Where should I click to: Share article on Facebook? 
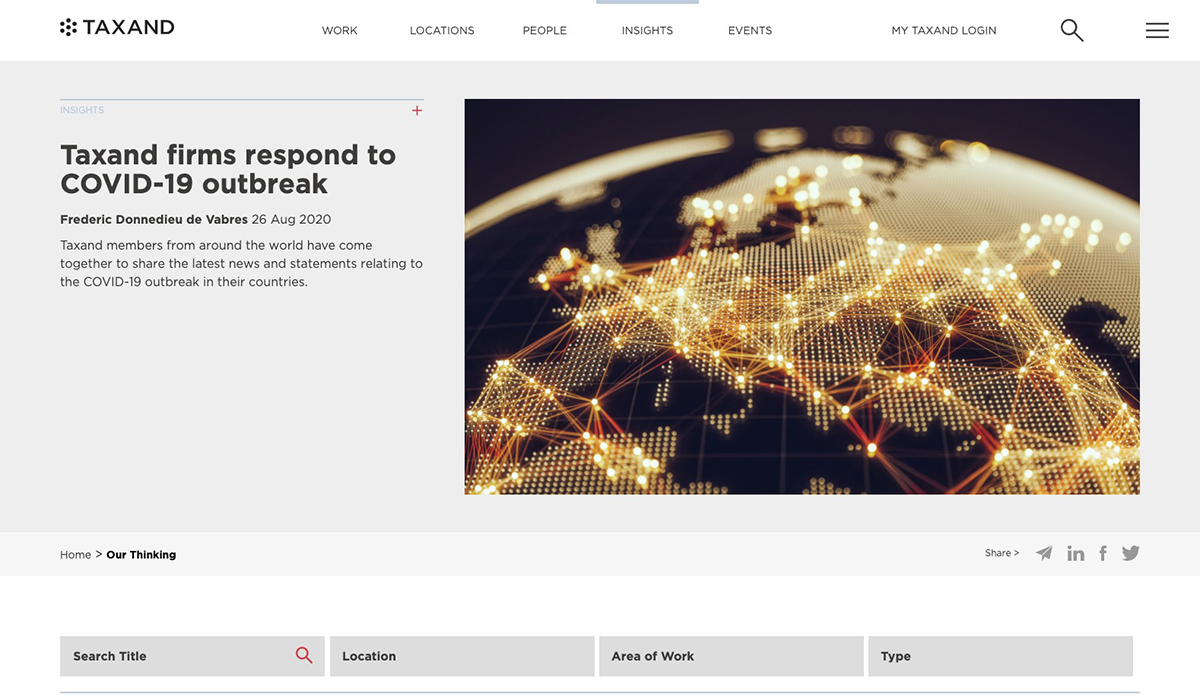(1103, 553)
